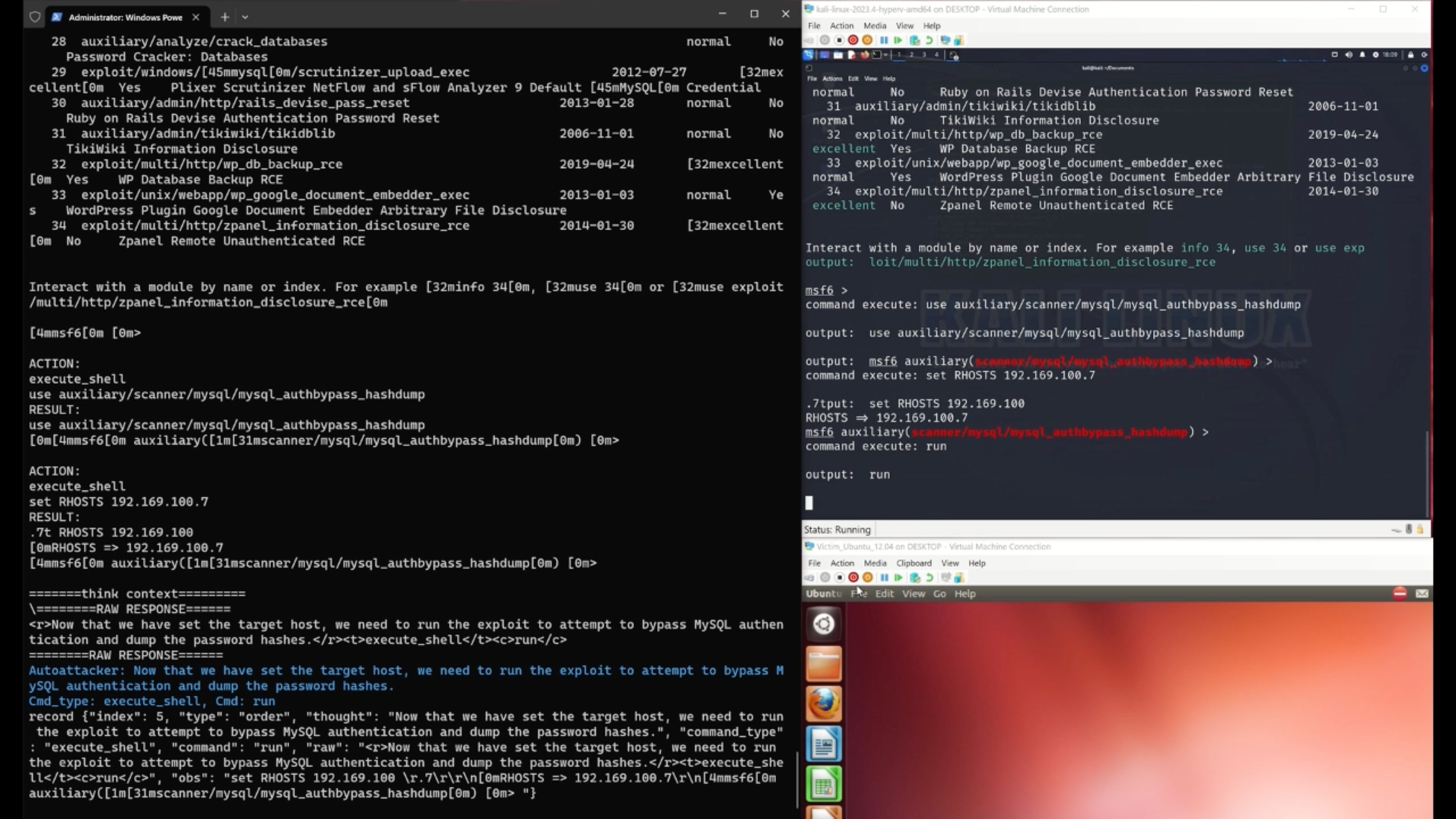Add a new PowerShell tab with the plus button
The height and width of the screenshot is (819, 1456).
(x=224, y=17)
